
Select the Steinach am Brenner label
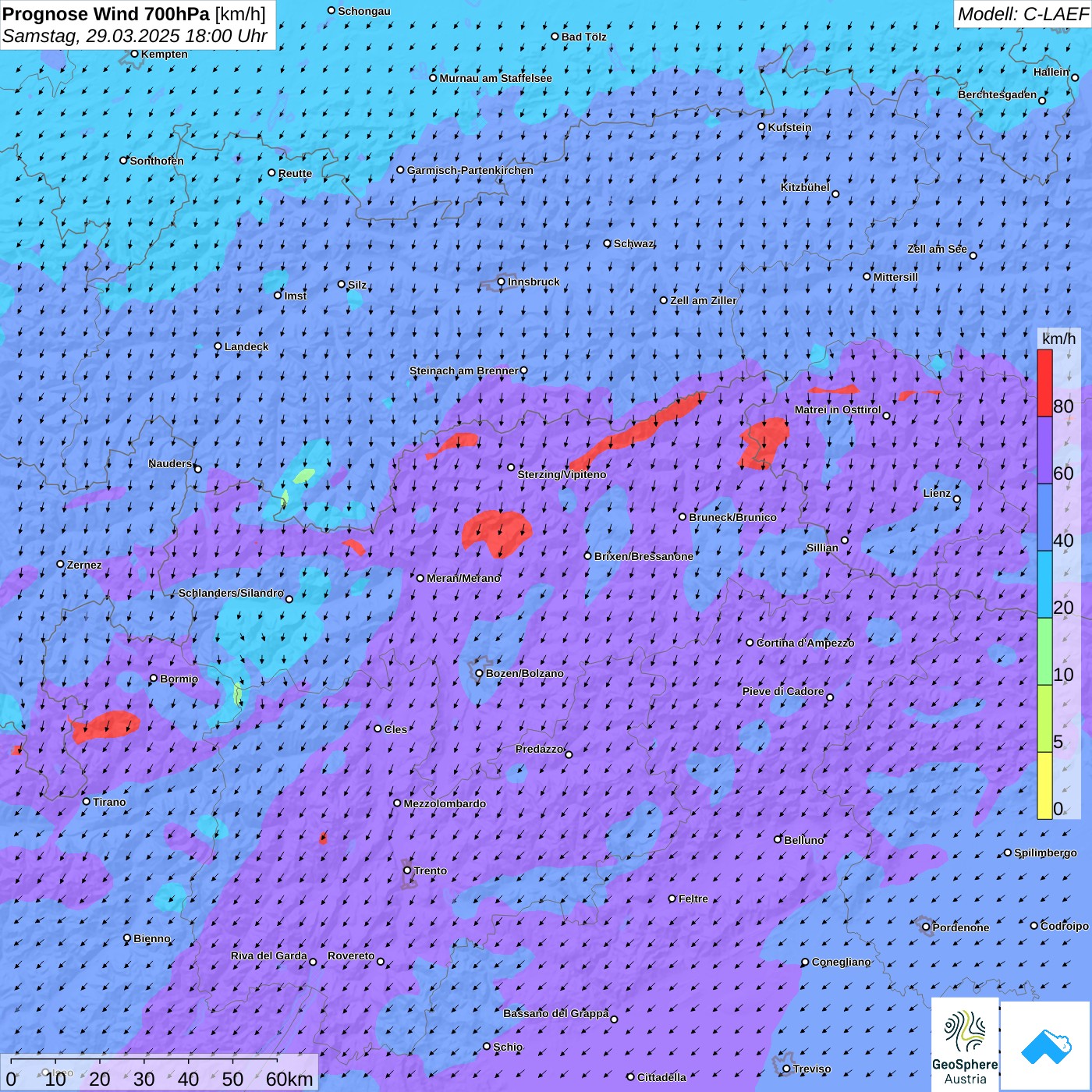pos(463,370)
